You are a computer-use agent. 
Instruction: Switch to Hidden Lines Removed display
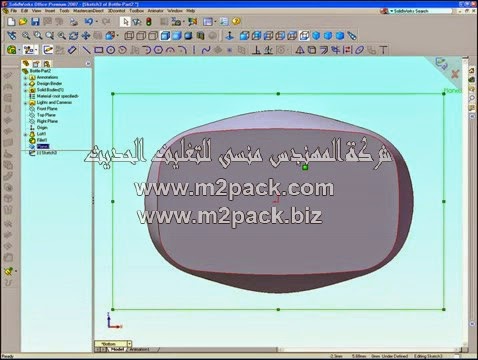coord(153,35)
